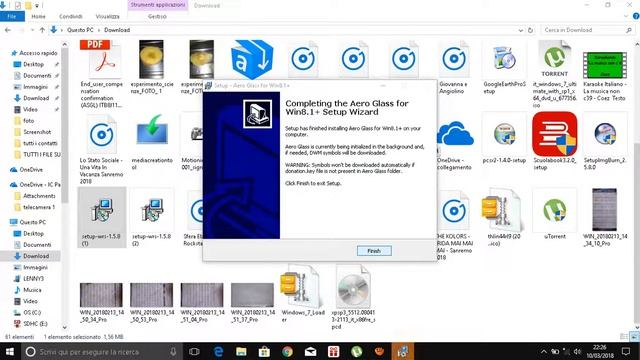Viewport: 640px width, 360px height.
Task: Click Finish in Aero Glass setup wizard
Action: click(374, 251)
